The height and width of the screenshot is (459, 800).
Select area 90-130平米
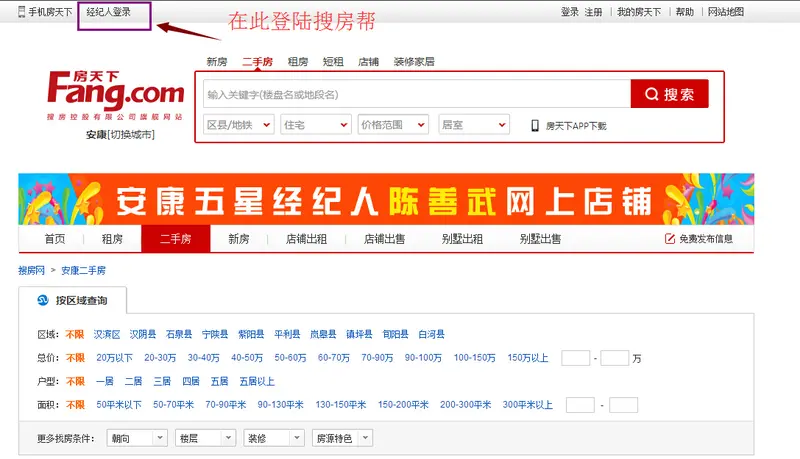[x=281, y=405]
